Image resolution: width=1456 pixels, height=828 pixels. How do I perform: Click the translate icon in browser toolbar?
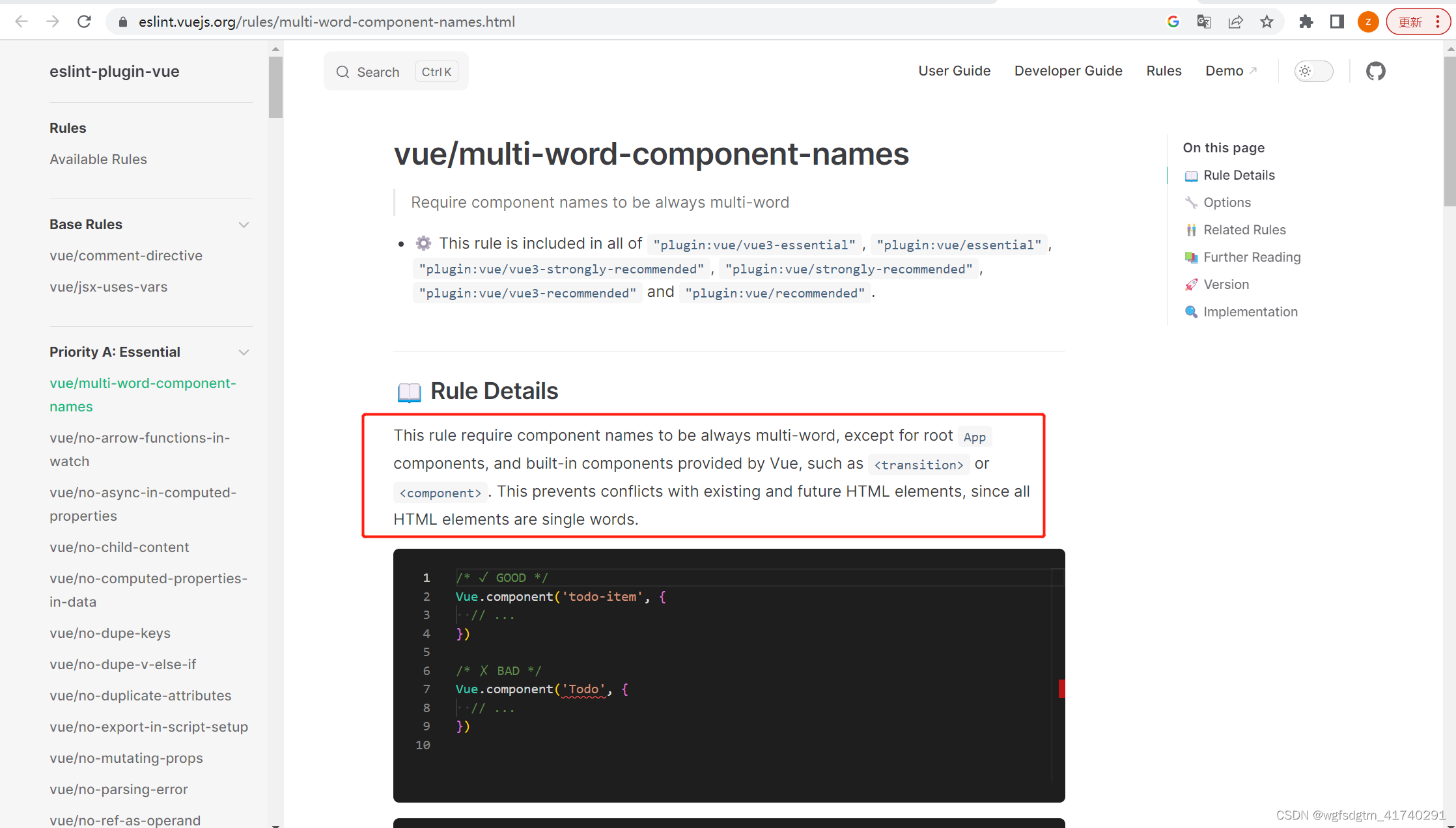tap(1204, 21)
